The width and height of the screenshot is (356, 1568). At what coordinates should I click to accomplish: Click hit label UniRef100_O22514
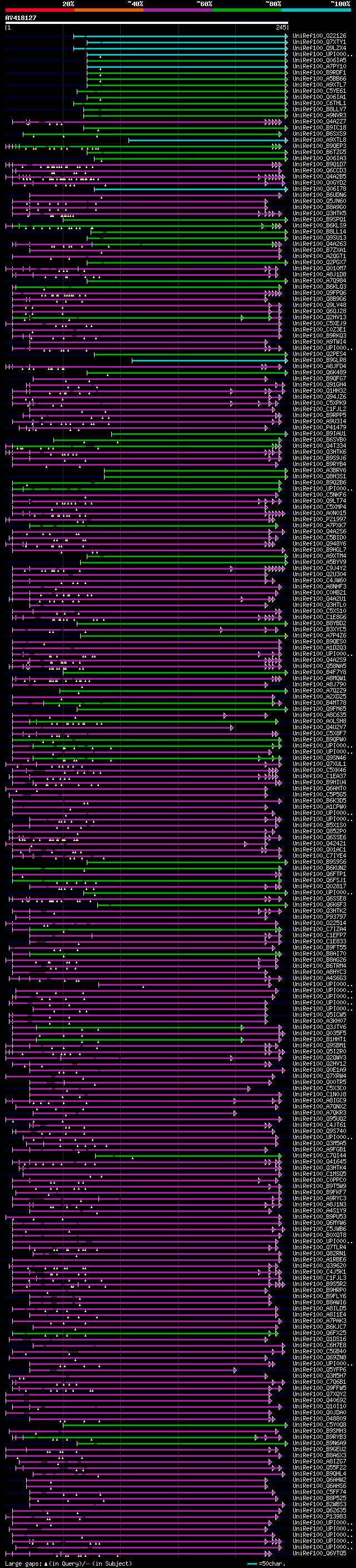319,924
